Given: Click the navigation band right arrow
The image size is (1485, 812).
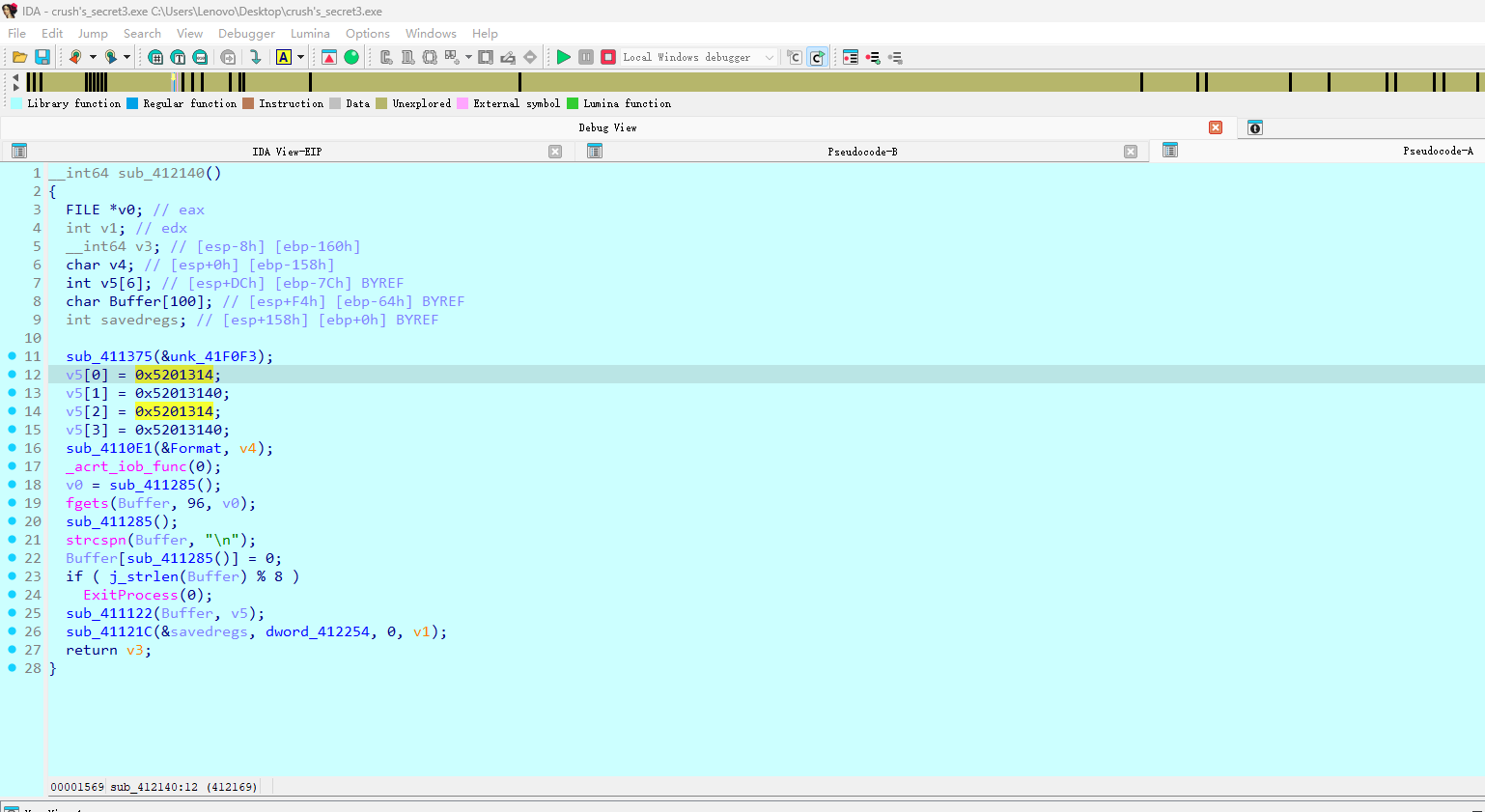Looking at the screenshot, I should (15, 87).
